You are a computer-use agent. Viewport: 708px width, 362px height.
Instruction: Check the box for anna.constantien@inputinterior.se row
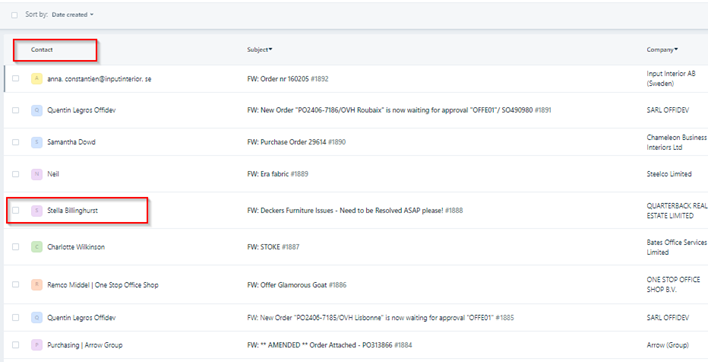[x=16, y=78]
